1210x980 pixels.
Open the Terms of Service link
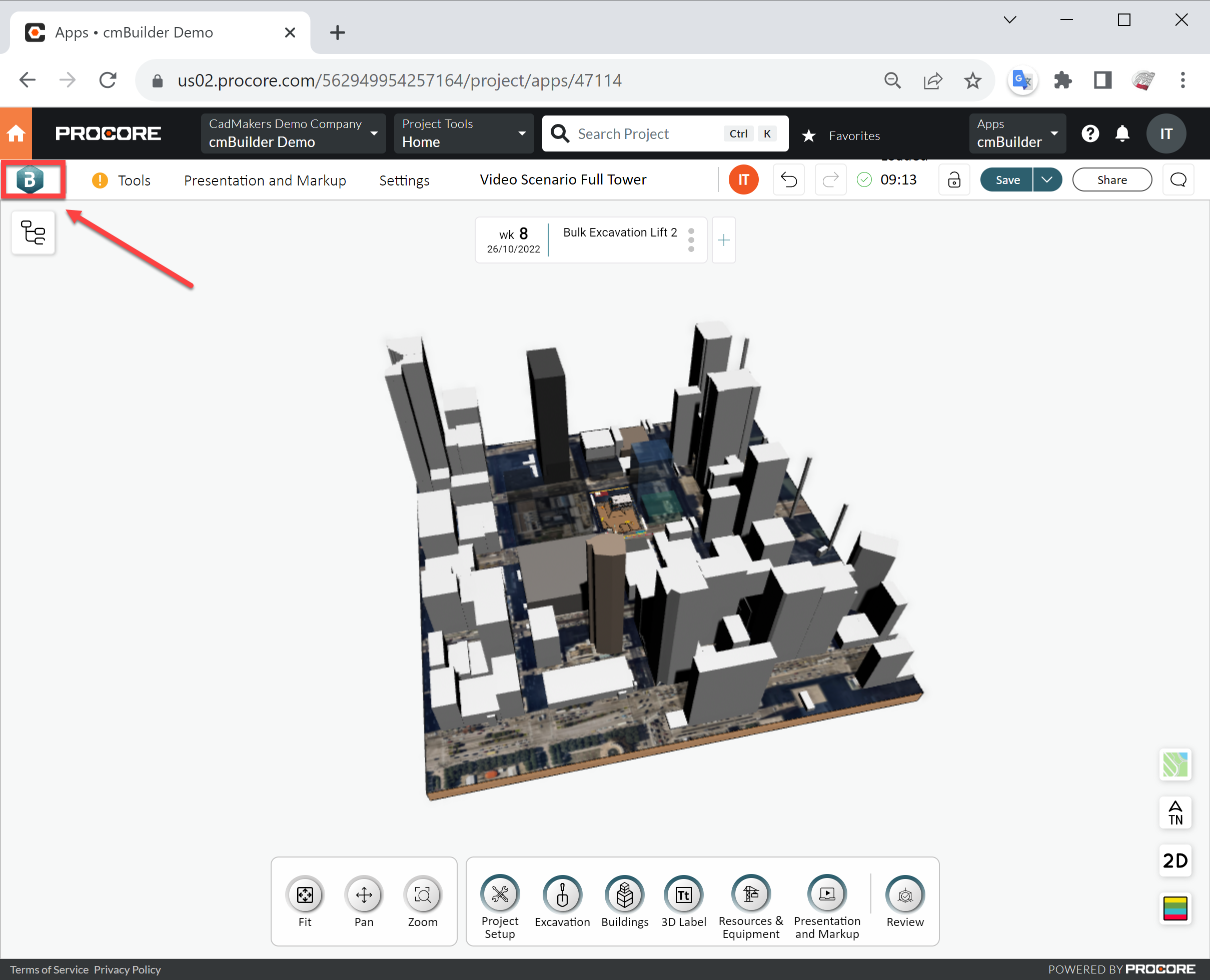coord(49,969)
